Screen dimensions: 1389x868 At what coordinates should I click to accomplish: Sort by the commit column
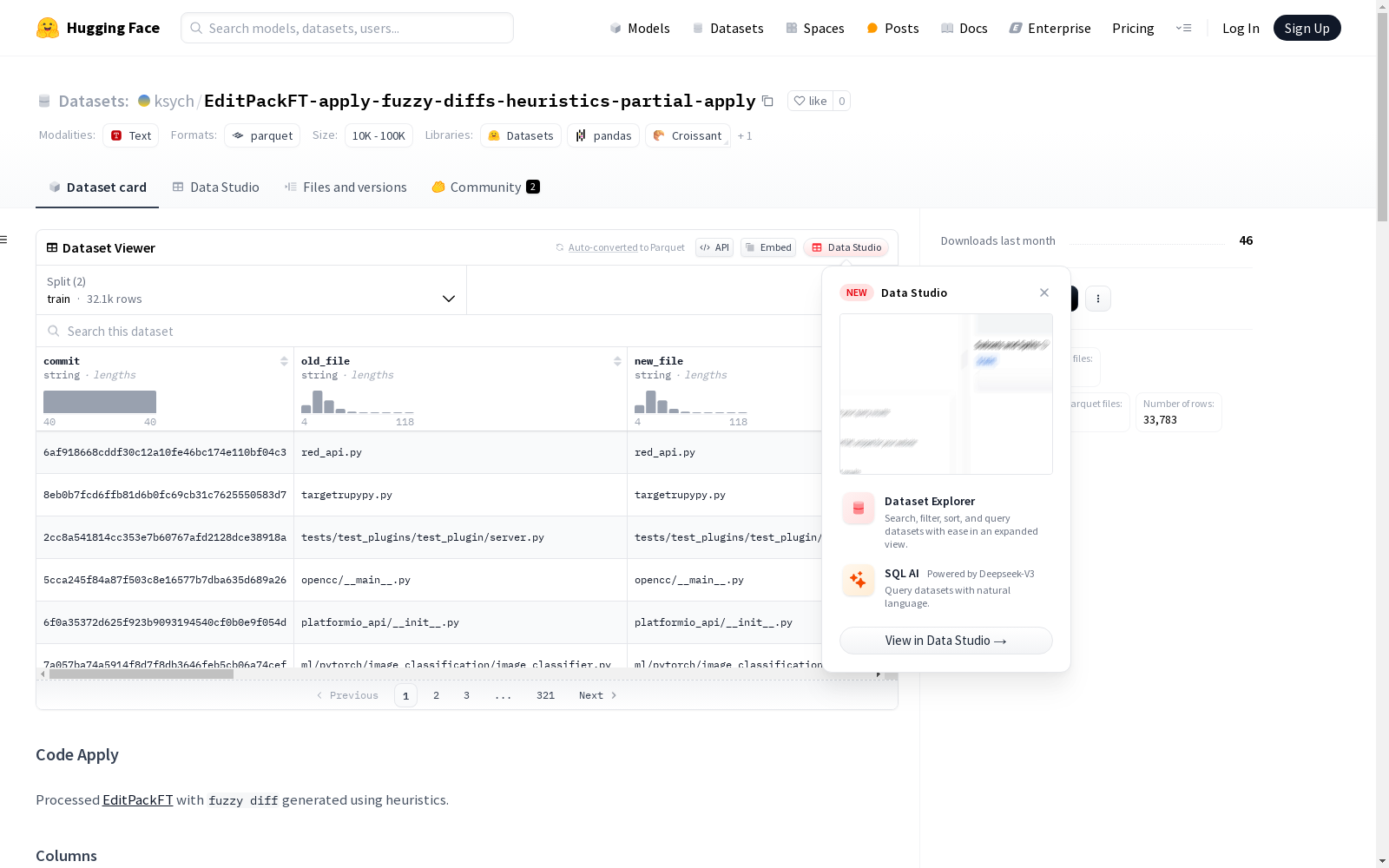pos(284,361)
